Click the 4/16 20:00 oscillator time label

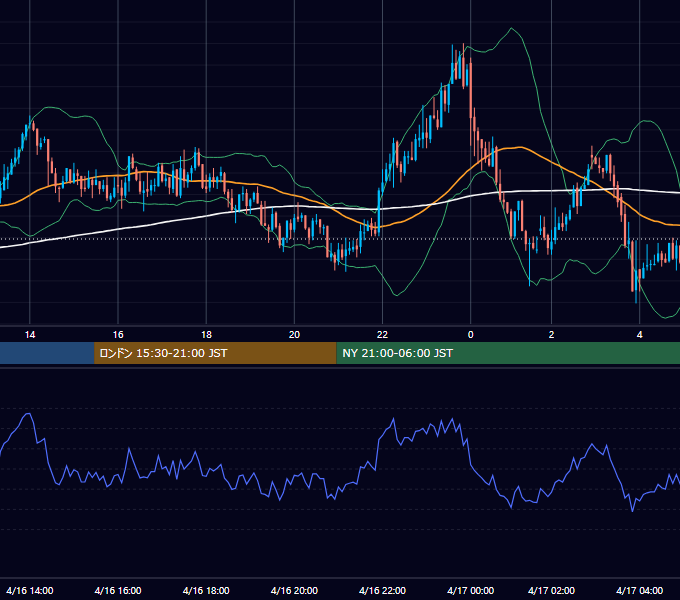pyautogui.click(x=294, y=591)
